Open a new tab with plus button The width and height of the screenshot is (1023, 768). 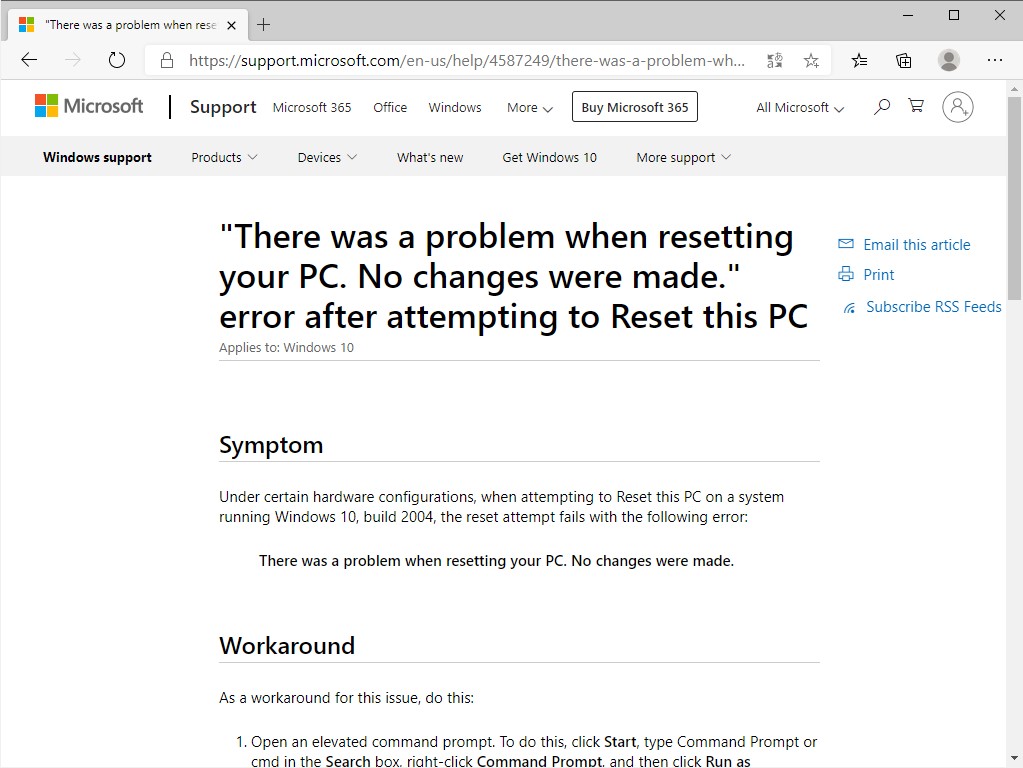(x=264, y=25)
